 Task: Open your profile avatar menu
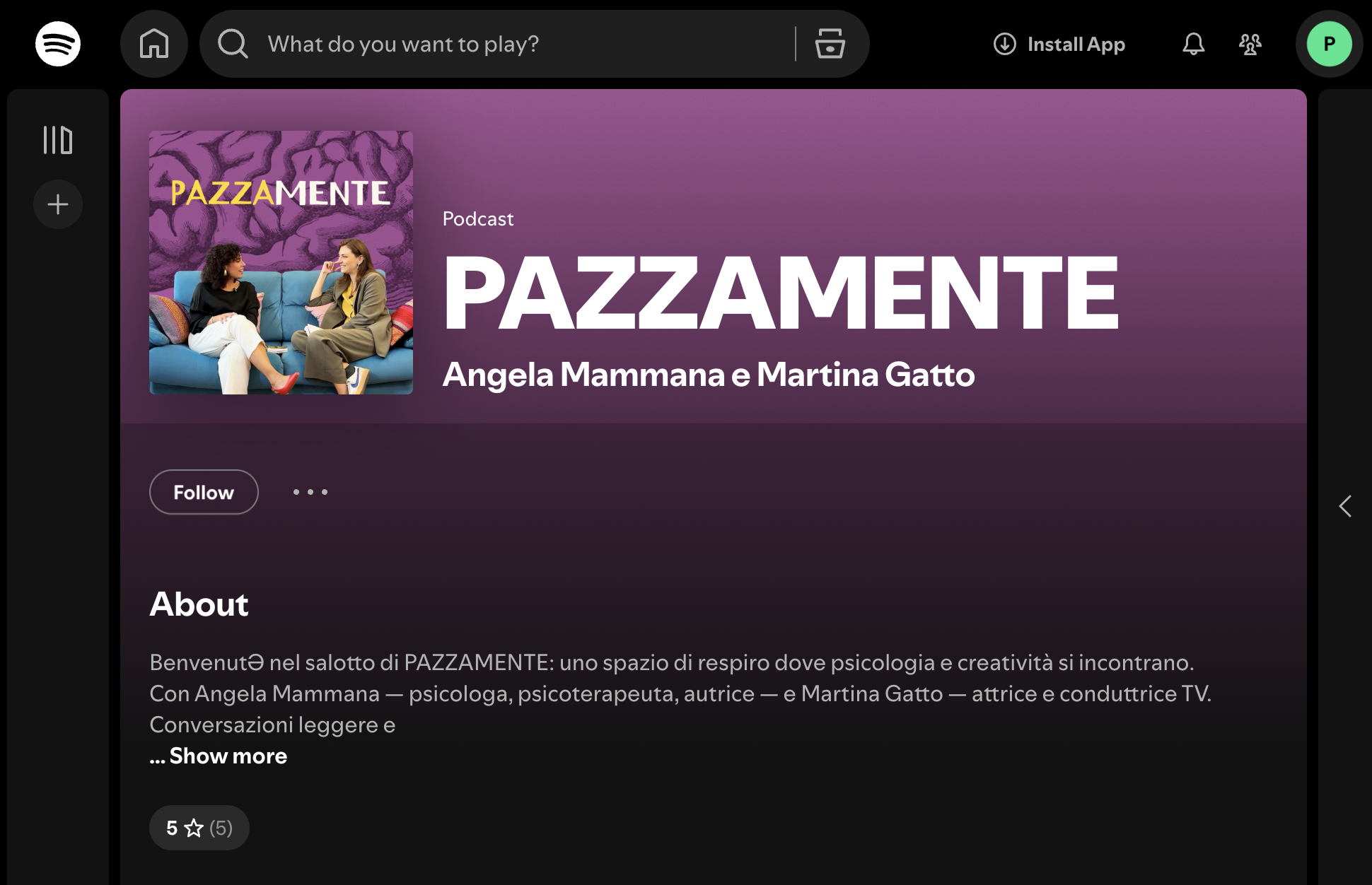pos(1329,44)
